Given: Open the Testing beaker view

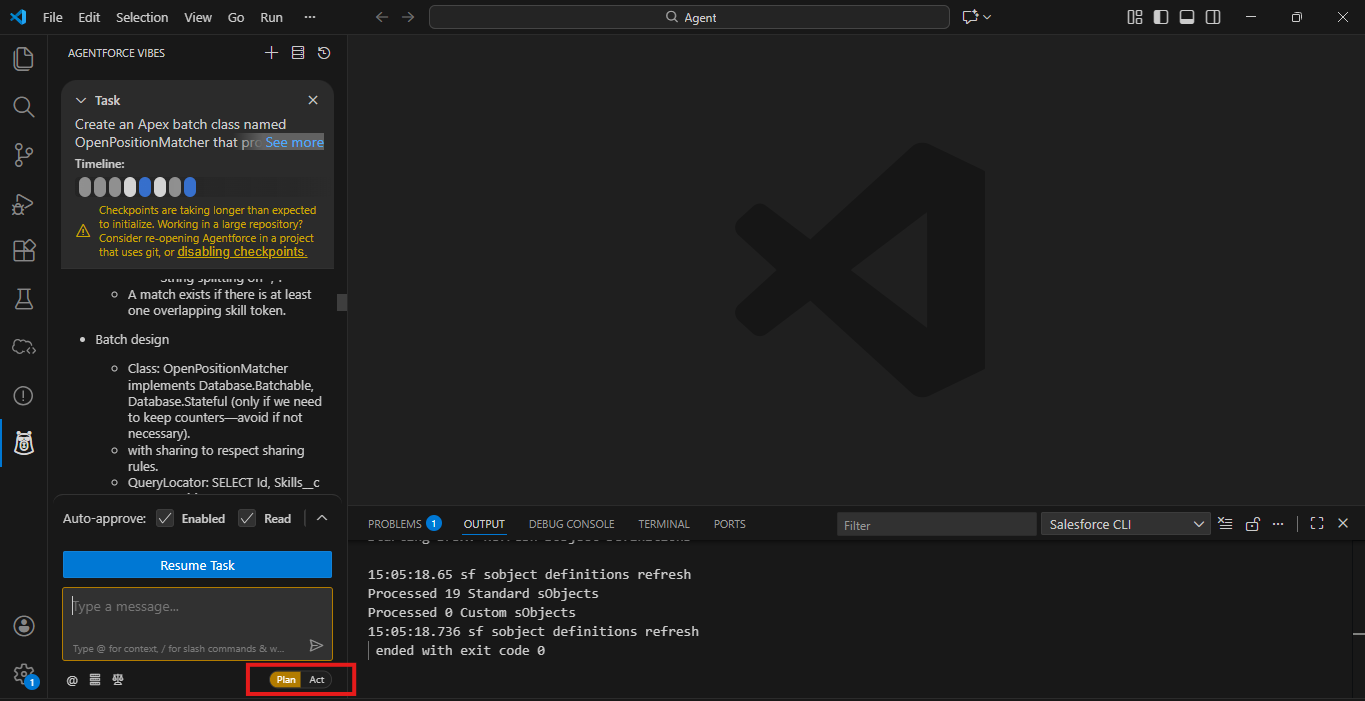Looking at the screenshot, I should pyautogui.click(x=23, y=298).
